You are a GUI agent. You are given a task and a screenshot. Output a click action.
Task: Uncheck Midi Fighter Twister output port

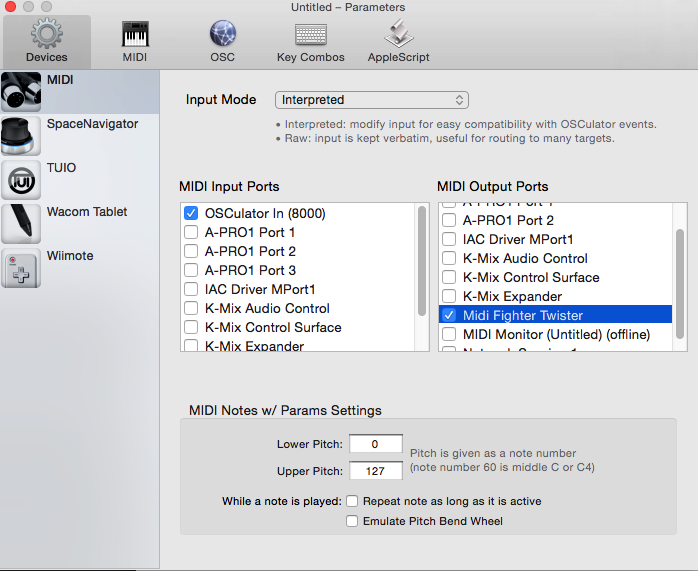click(450, 316)
